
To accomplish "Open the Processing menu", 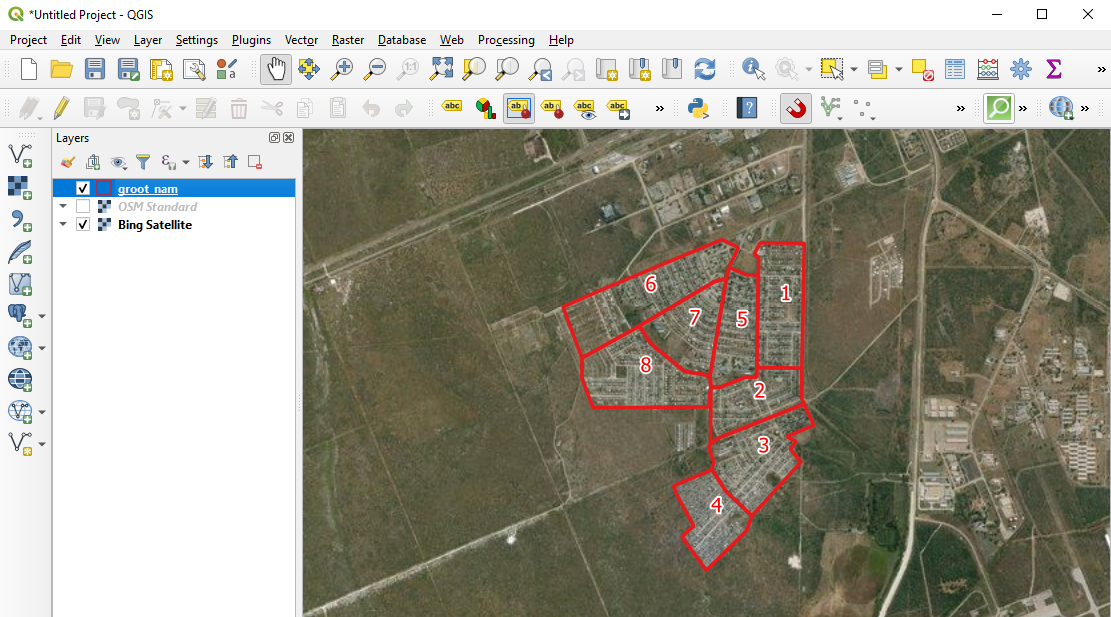I will pyautogui.click(x=505, y=40).
